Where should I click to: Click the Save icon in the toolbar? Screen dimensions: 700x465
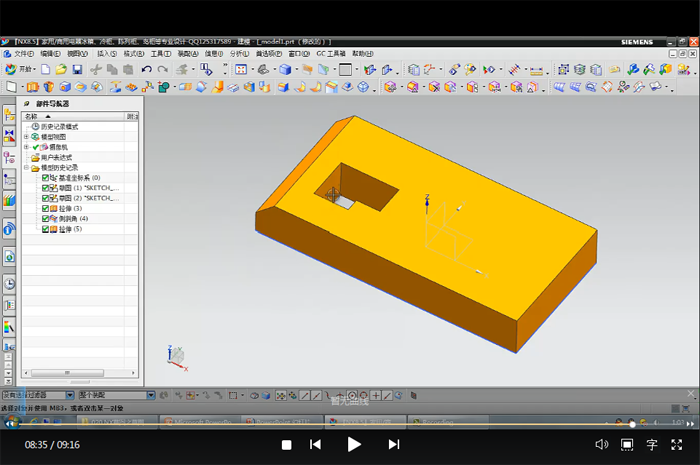[x=76, y=70]
